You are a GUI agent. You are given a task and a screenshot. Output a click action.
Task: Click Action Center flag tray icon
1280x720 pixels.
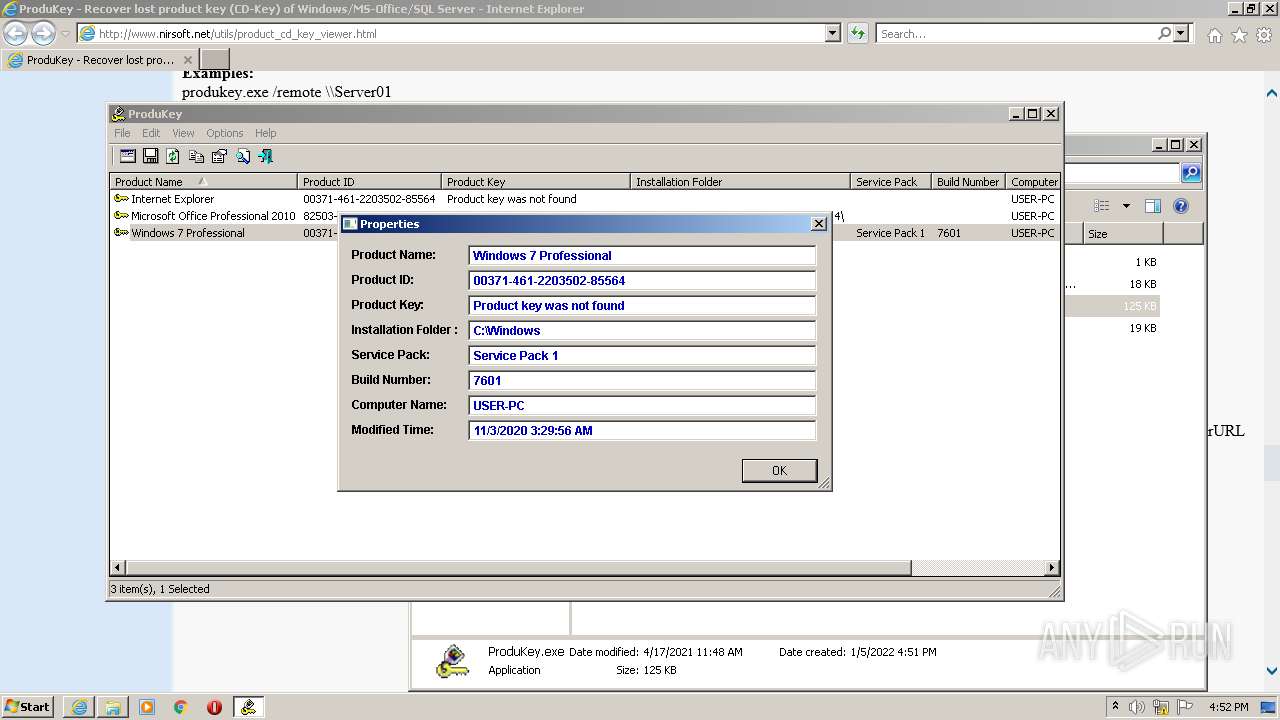tap(1185, 707)
